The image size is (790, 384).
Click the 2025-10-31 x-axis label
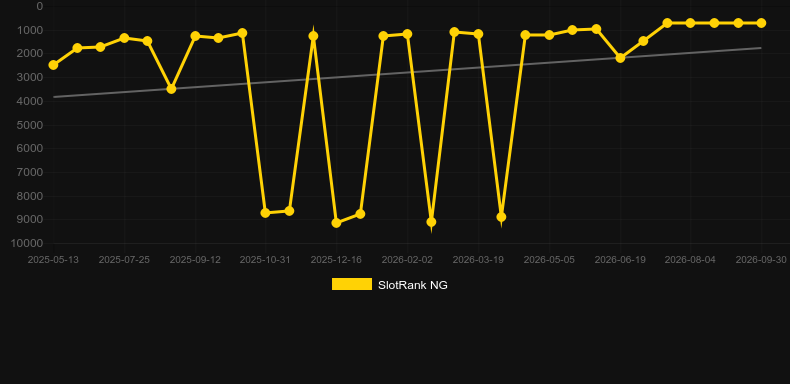coord(265,260)
